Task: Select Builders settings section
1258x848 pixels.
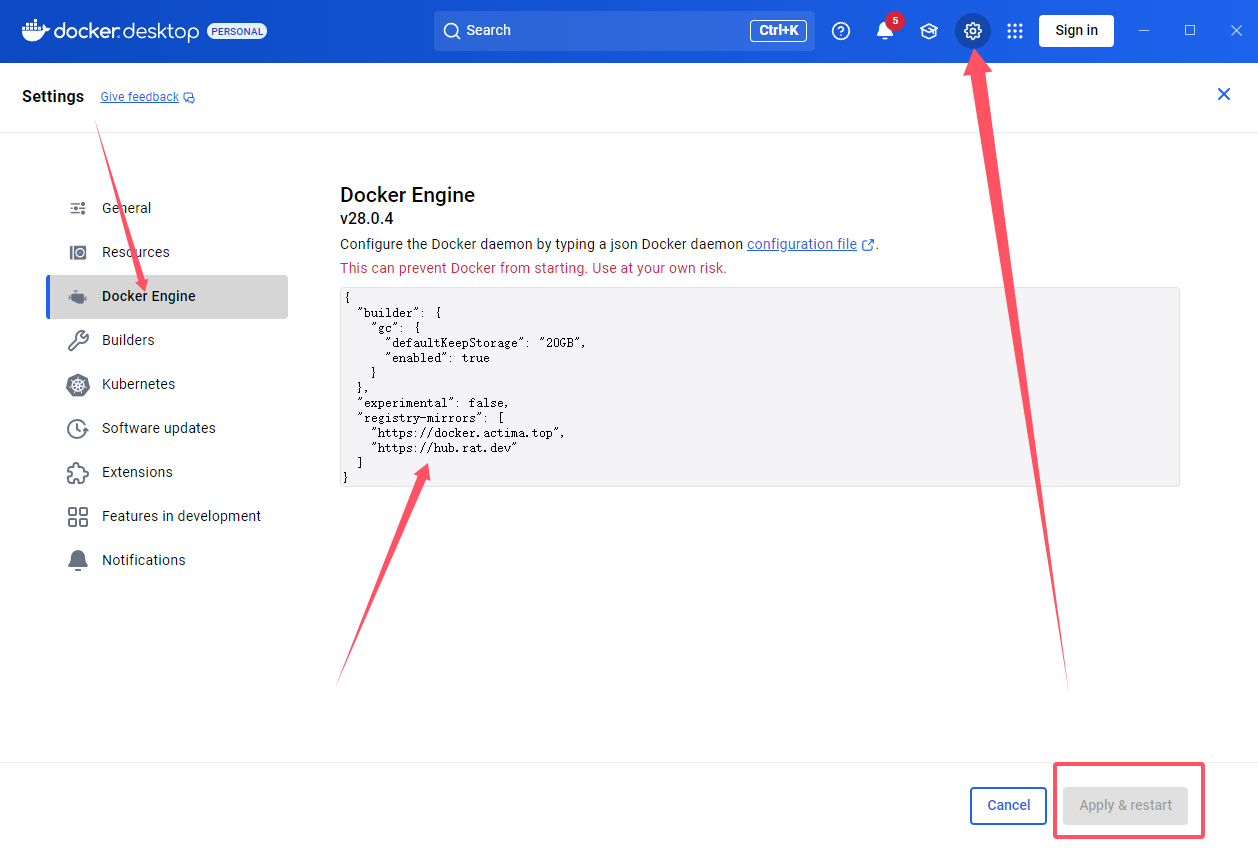Action: (x=167, y=340)
